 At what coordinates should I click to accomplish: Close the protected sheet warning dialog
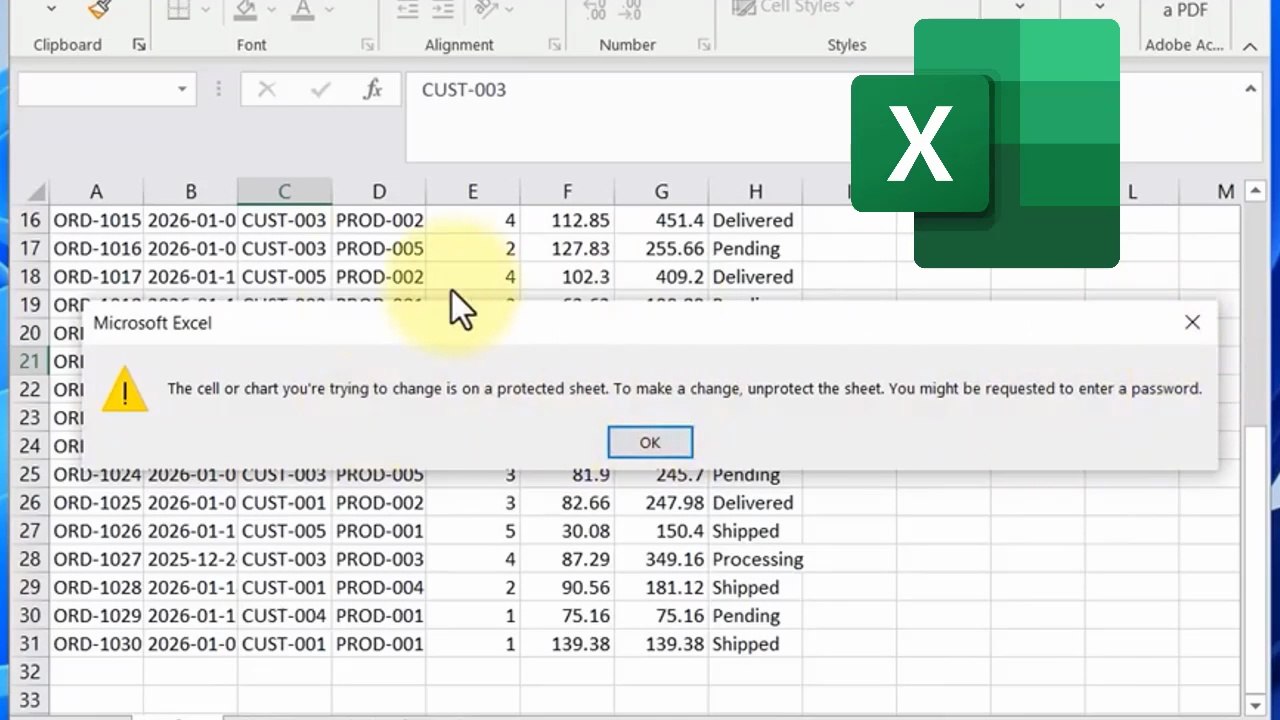click(x=1192, y=322)
